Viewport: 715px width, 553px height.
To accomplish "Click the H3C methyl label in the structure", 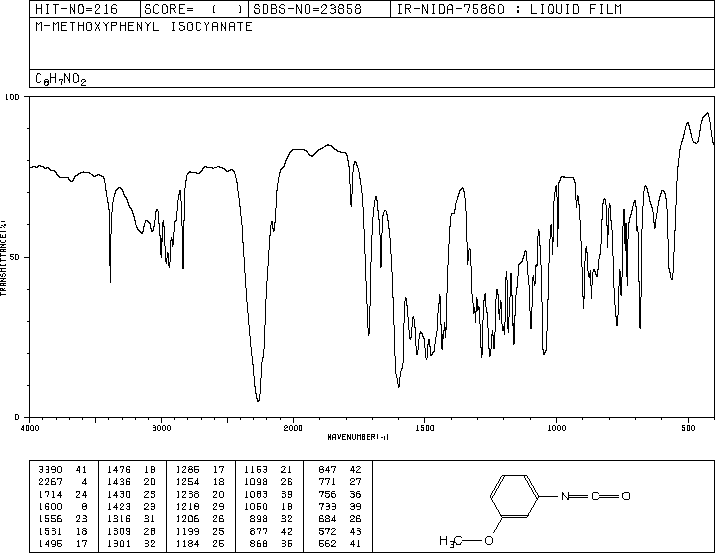I will [451, 541].
